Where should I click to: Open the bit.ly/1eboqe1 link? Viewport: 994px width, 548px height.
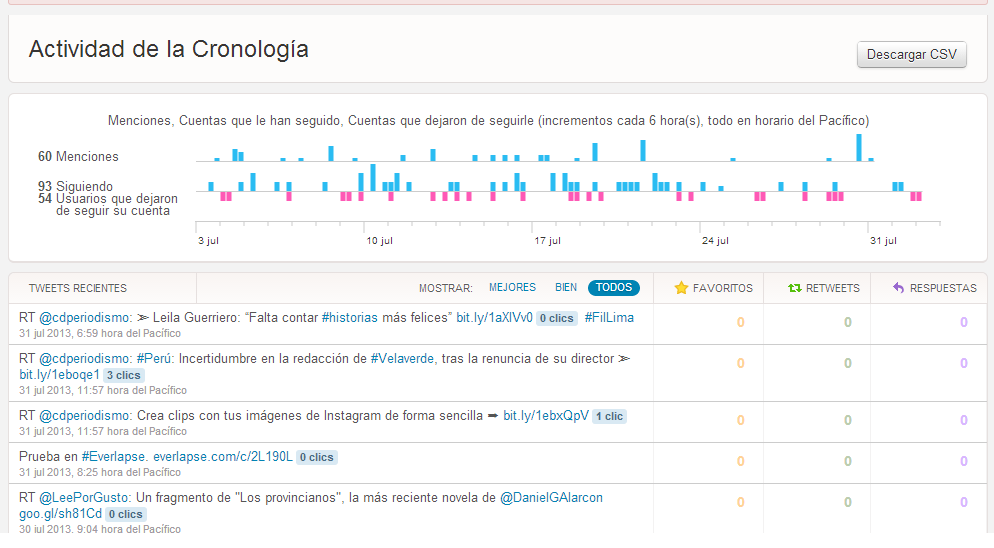coord(59,375)
